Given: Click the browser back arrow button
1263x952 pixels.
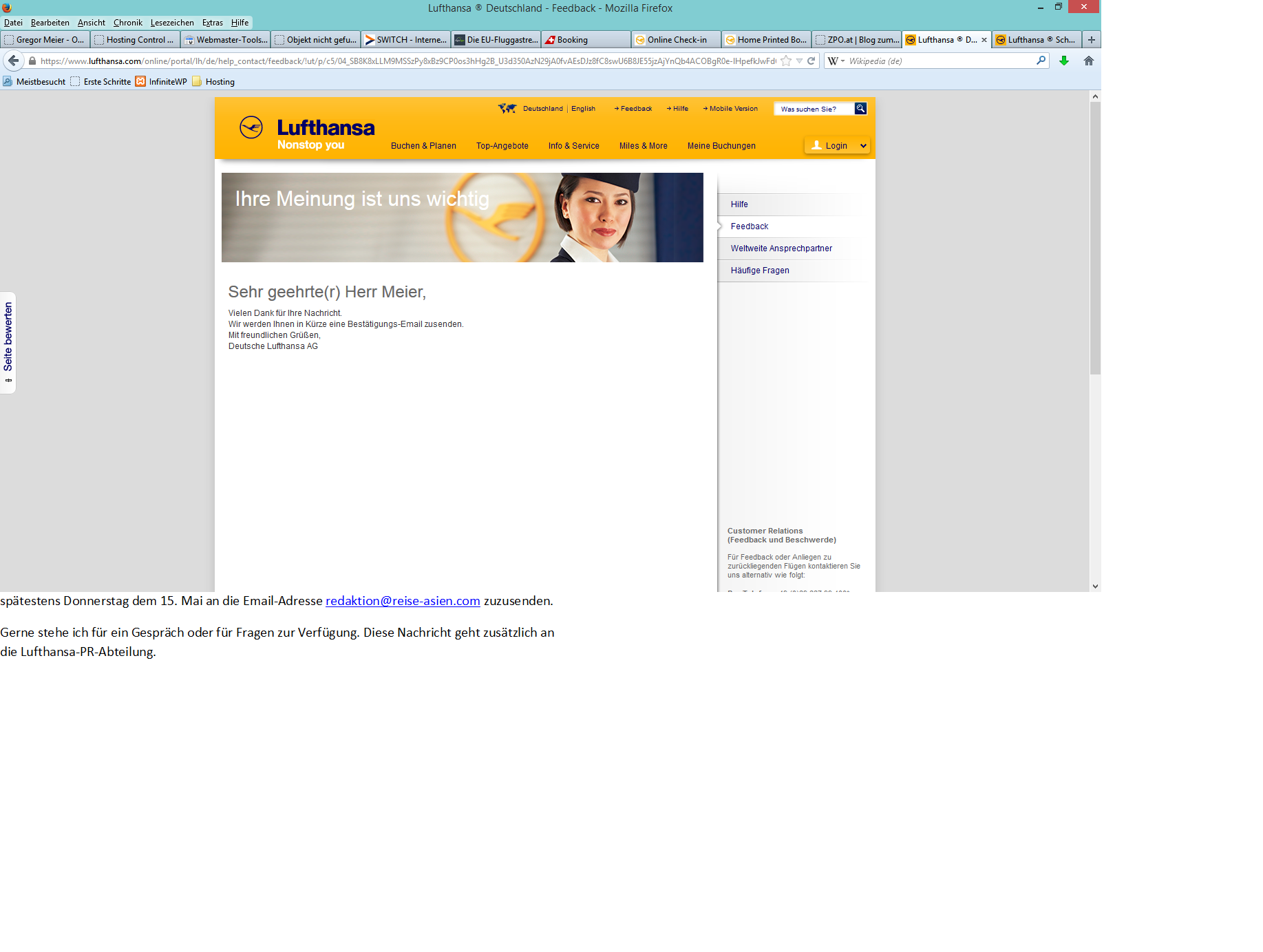Looking at the screenshot, I should click(x=13, y=61).
